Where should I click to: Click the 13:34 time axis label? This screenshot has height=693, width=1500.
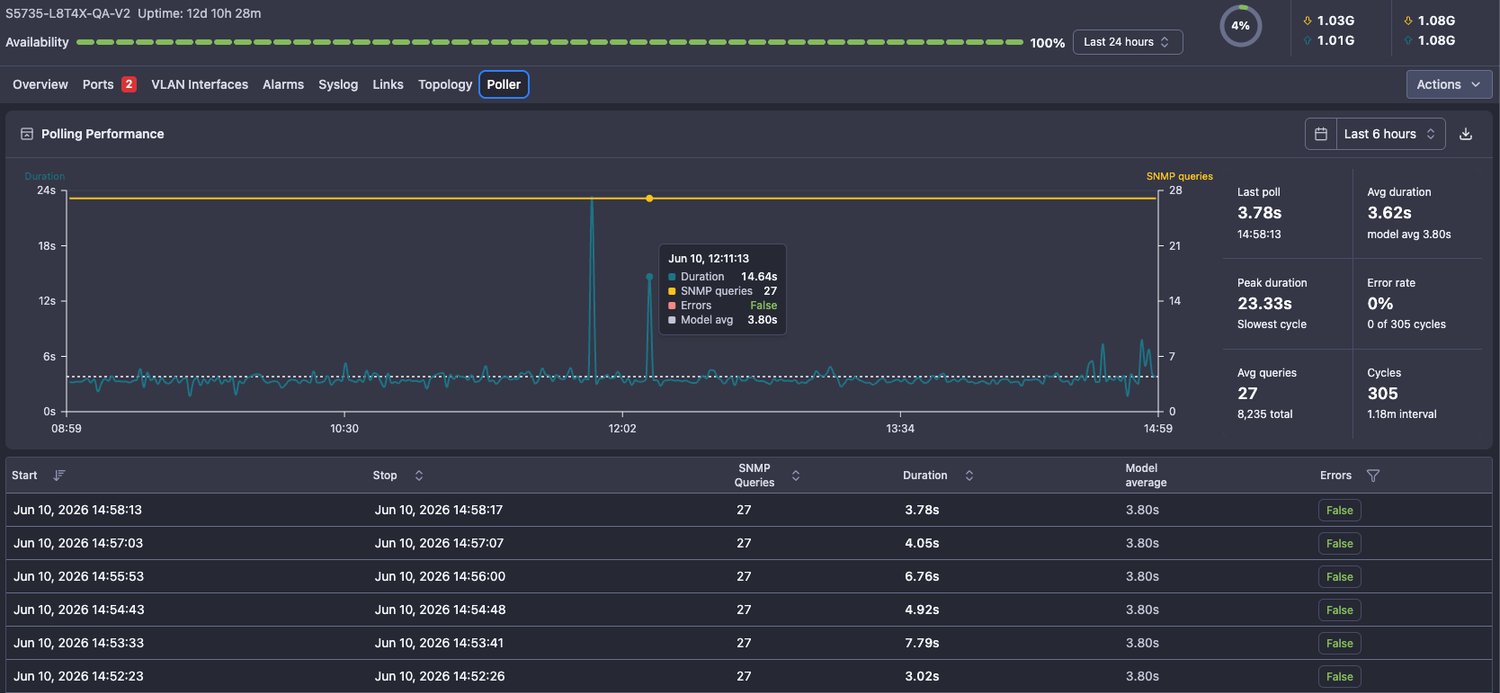point(900,428)
